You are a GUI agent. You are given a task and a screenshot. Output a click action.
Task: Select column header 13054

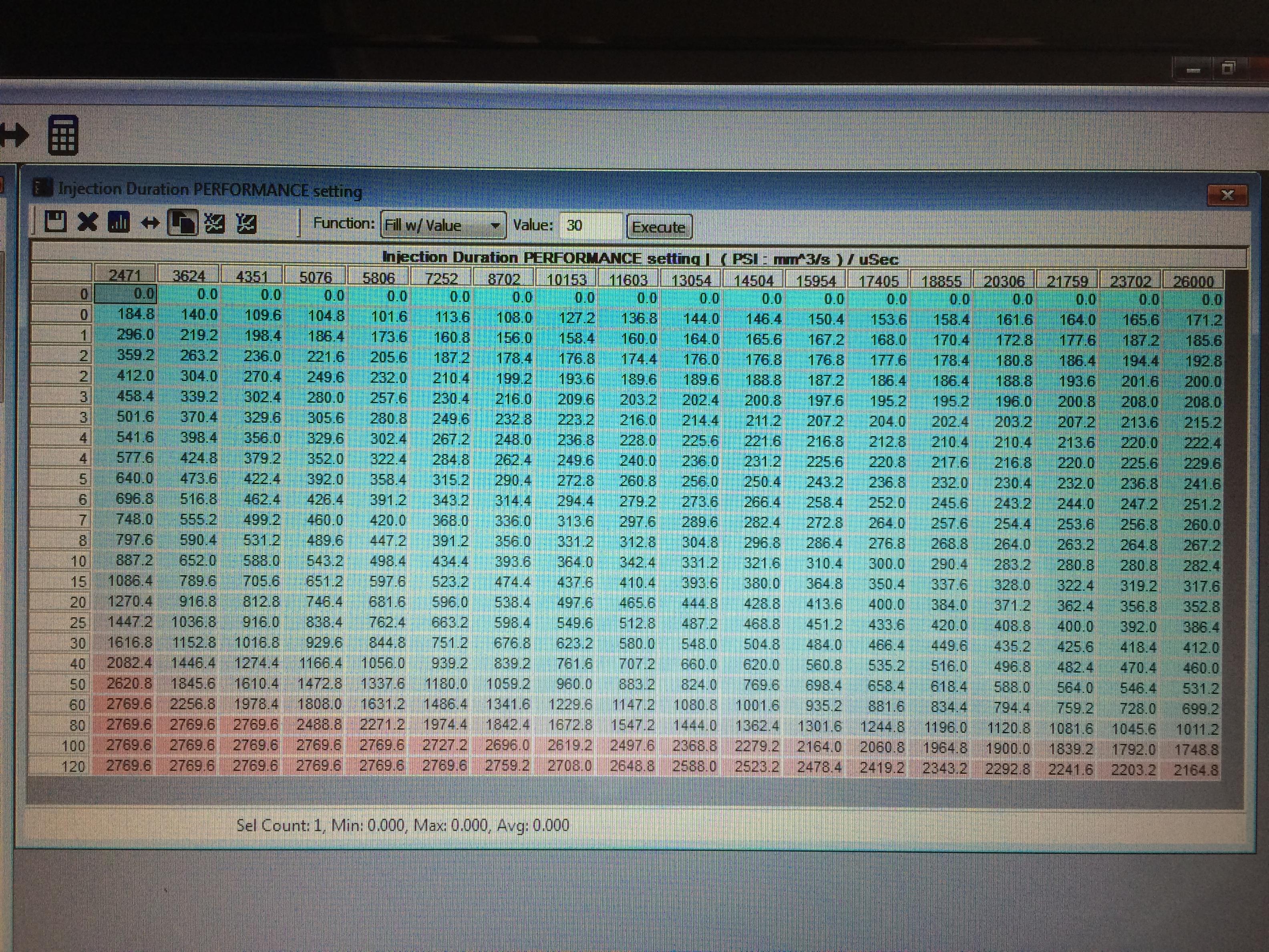[691, 280]
